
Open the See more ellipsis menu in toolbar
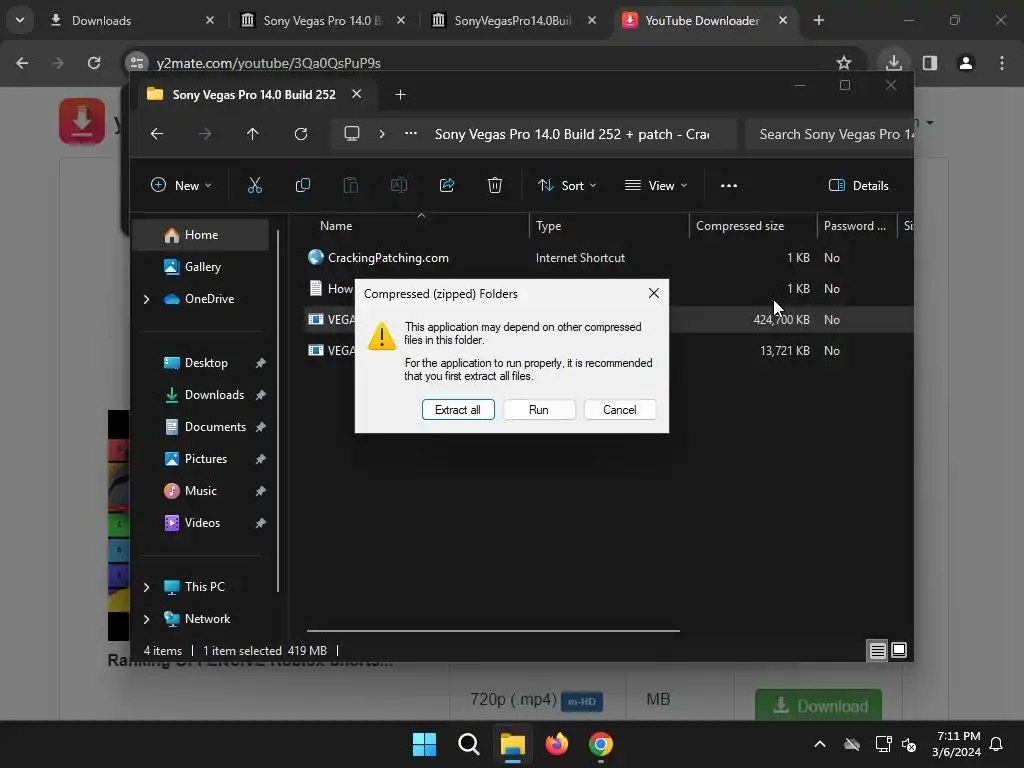(x=729, y=185)
